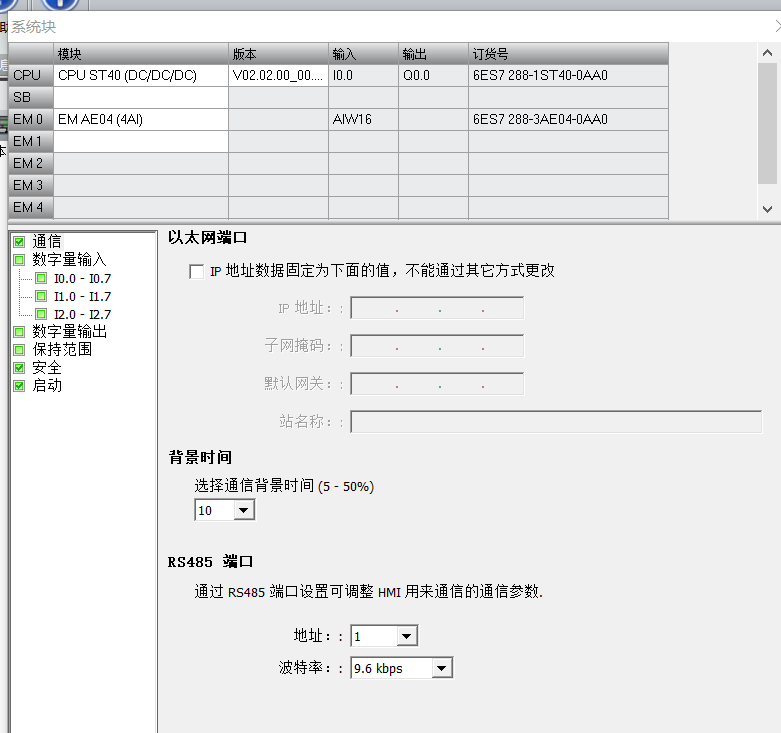The image size is (781, 733).
Task: Click the green square icon beside 数字量输入
Action: pyautogui.click(x=19, y=259)
